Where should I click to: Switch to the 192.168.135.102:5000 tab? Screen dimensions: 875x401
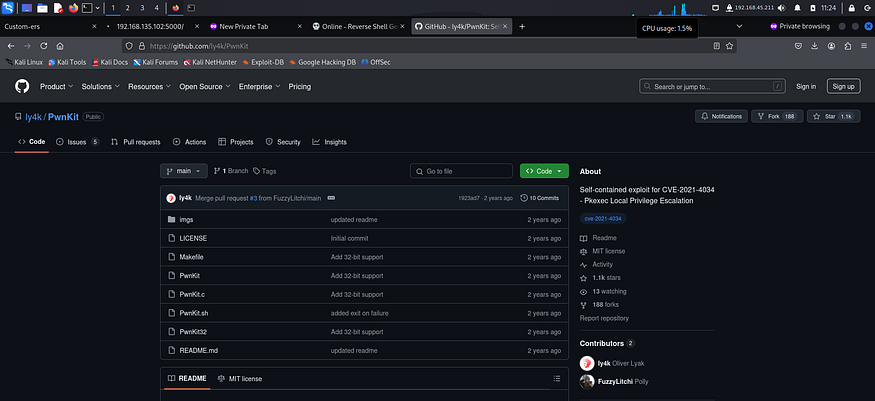pyautogui.click(x=152, y=26)
